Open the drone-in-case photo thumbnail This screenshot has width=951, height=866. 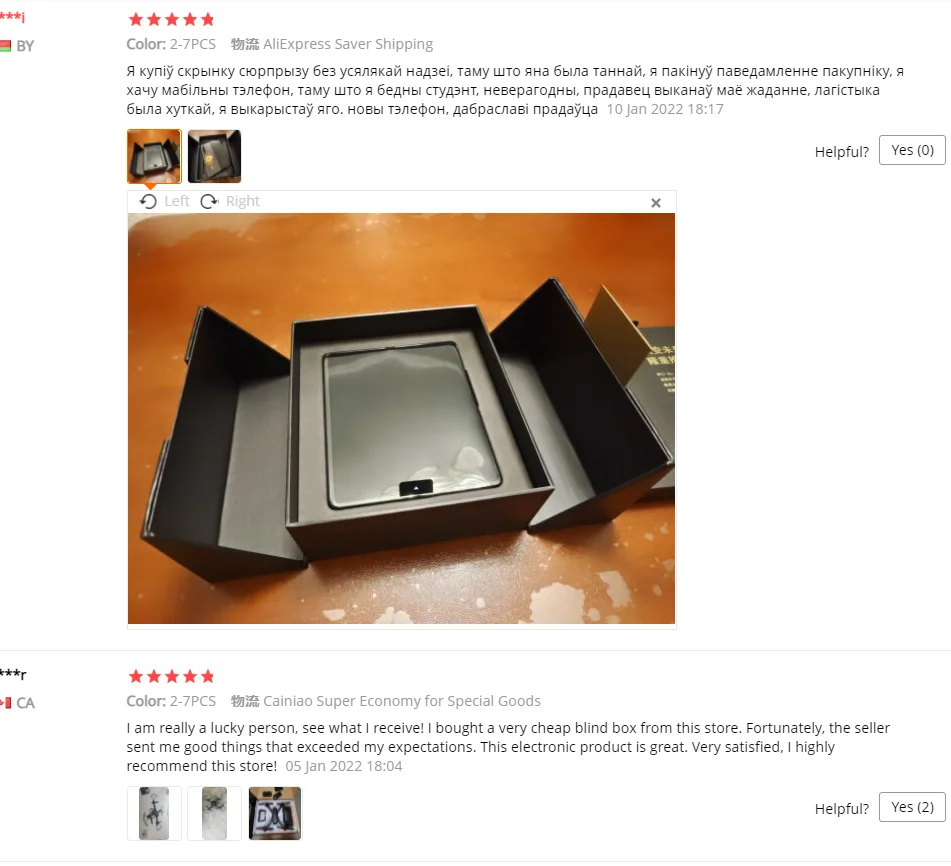275,813
